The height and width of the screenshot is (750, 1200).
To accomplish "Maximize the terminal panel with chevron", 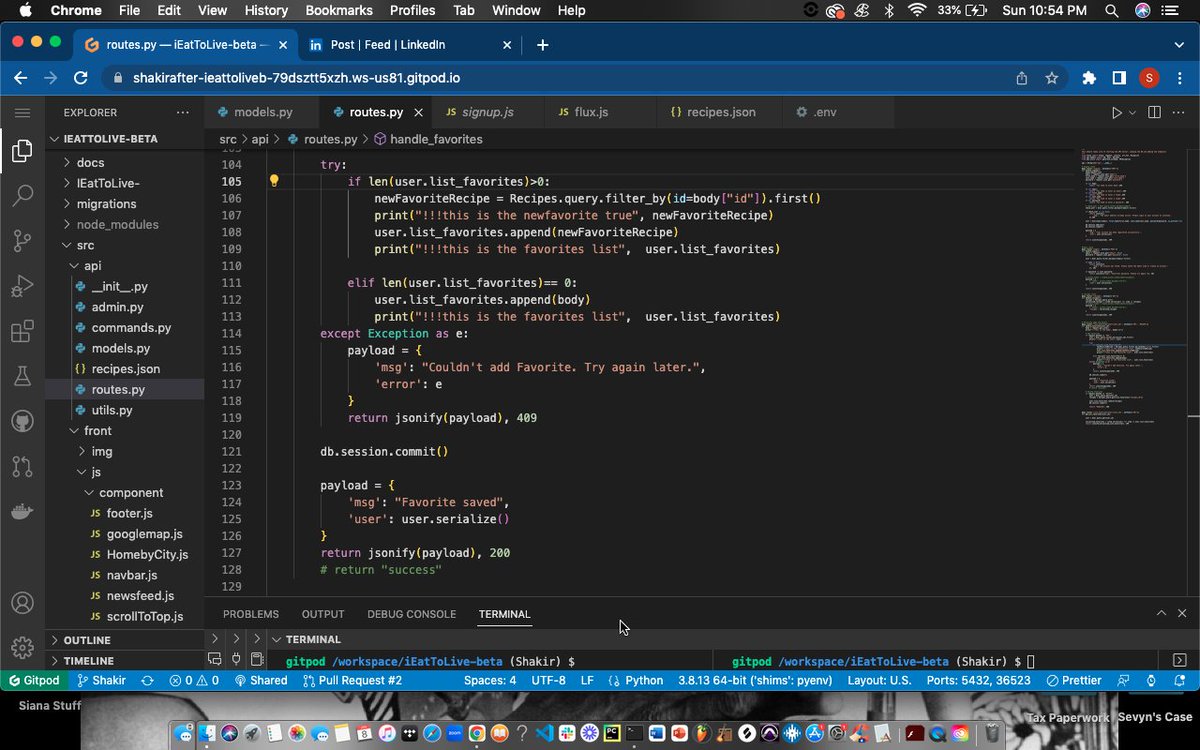I will (1161, 613).
